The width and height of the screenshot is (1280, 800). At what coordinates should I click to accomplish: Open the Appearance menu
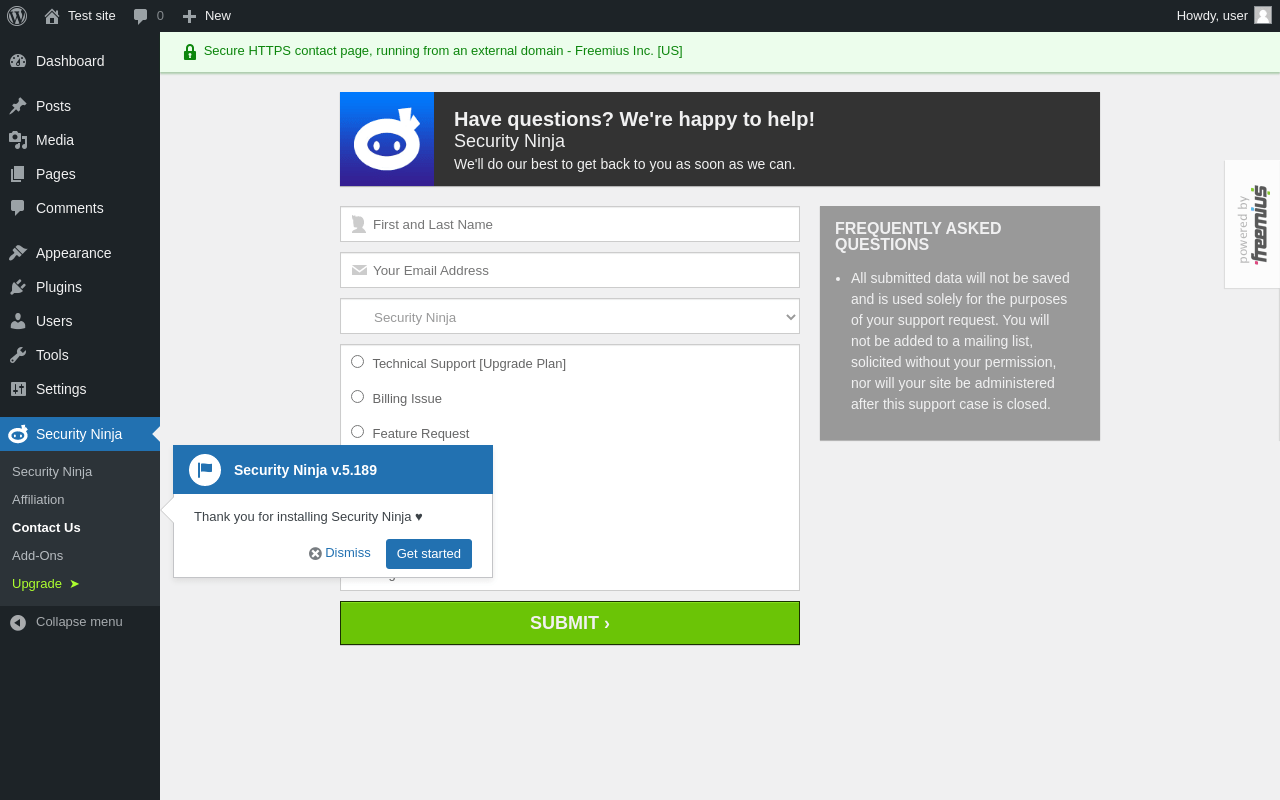point(80,253)
